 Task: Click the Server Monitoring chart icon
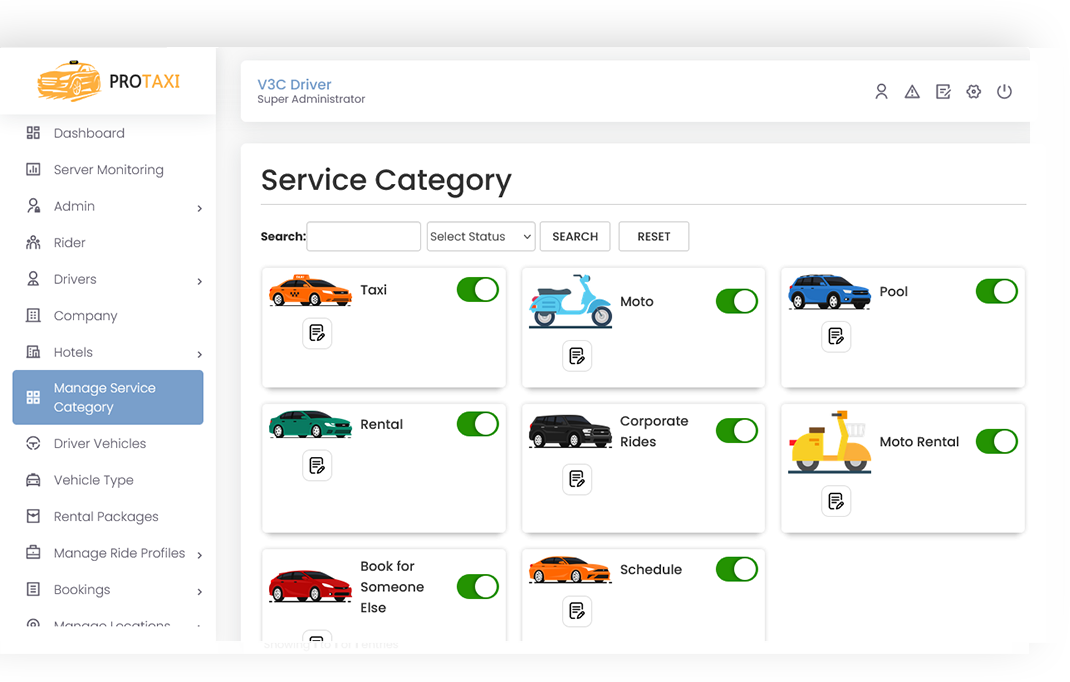[33, 169]
